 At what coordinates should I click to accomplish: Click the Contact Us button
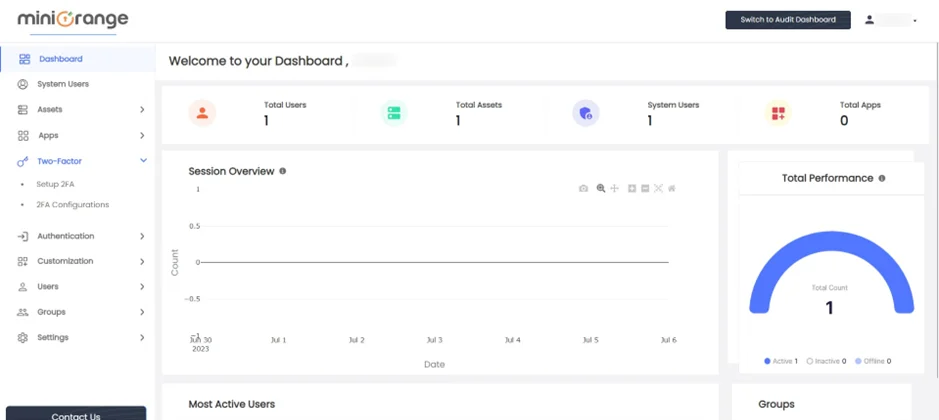pyautogui.click(x=76, y=413)
